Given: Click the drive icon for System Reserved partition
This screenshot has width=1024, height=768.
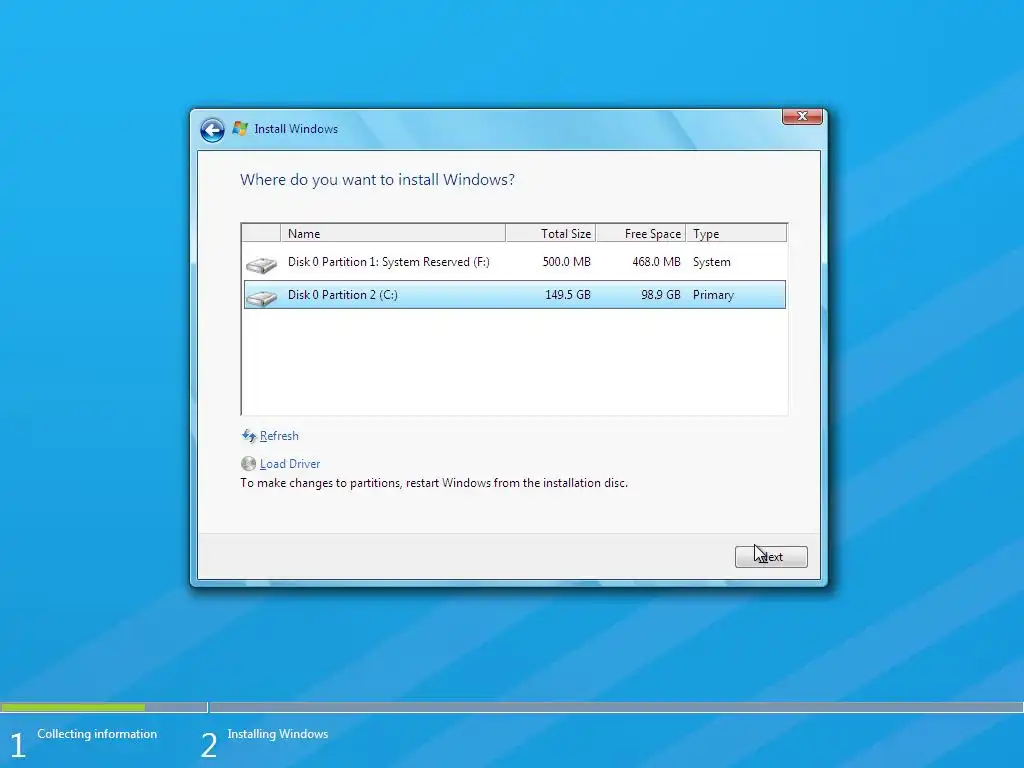Looking at the screenshot, I should click(x=261, y=264).
